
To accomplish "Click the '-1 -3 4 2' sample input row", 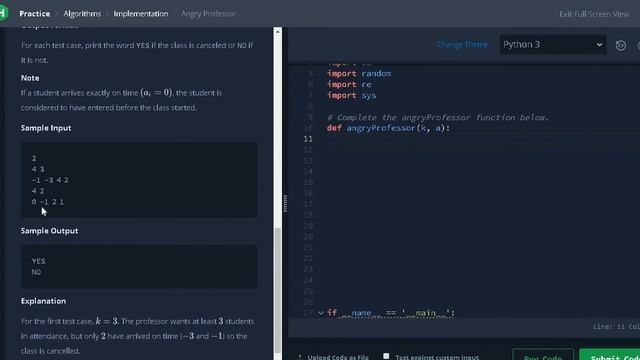I will pos(50,180).
